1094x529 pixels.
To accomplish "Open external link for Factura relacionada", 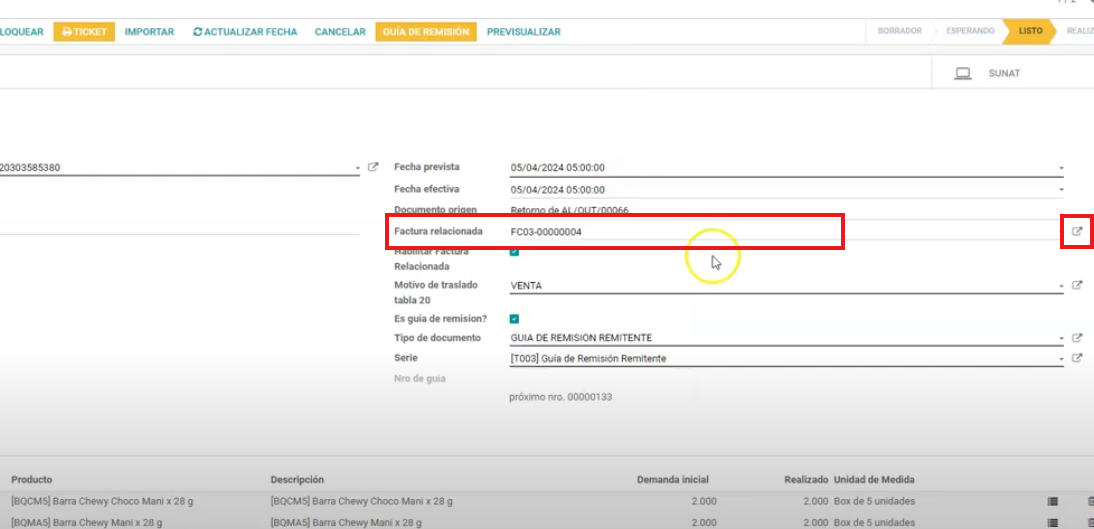I will click(x=1077, y=232).
